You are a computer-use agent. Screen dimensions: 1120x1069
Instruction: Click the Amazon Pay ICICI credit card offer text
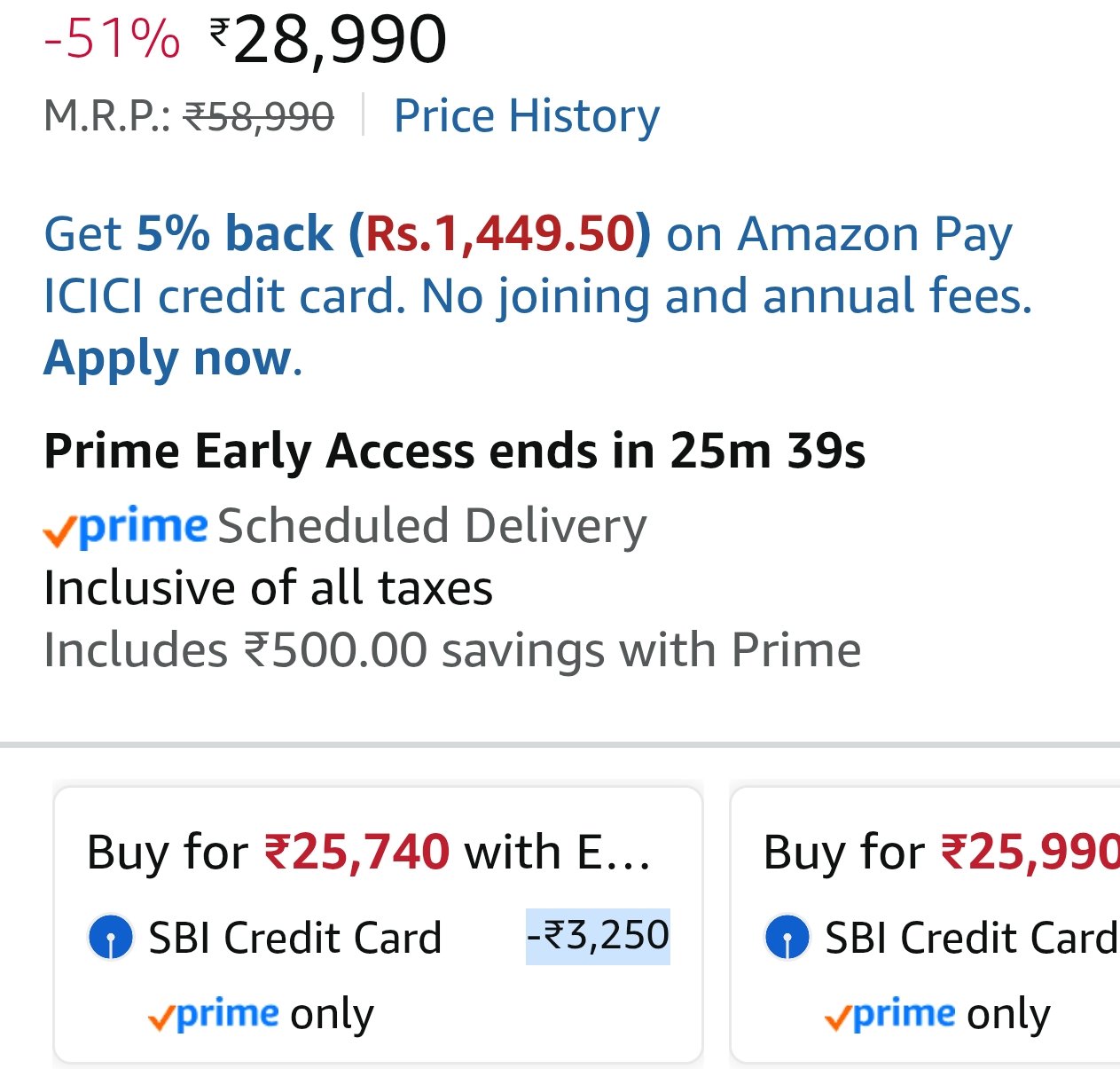(537, 295)
